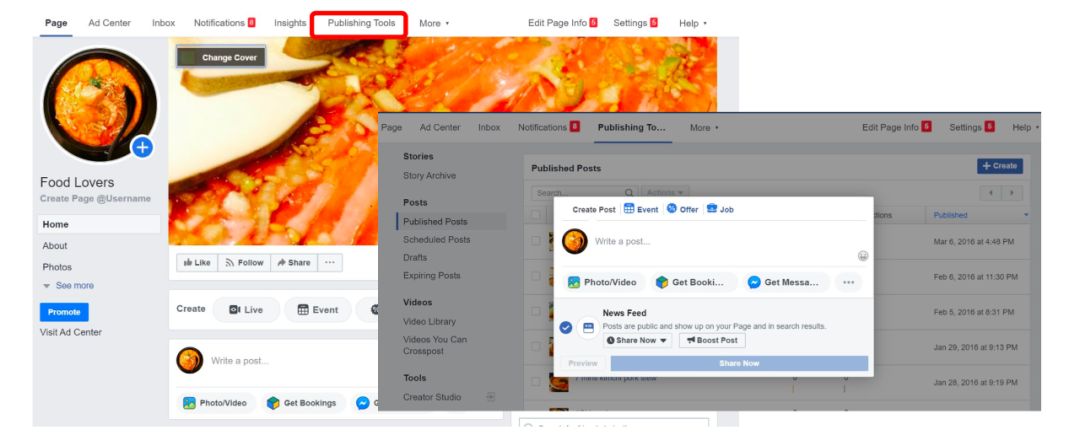Click the Follow button under the cover photo

244,262
